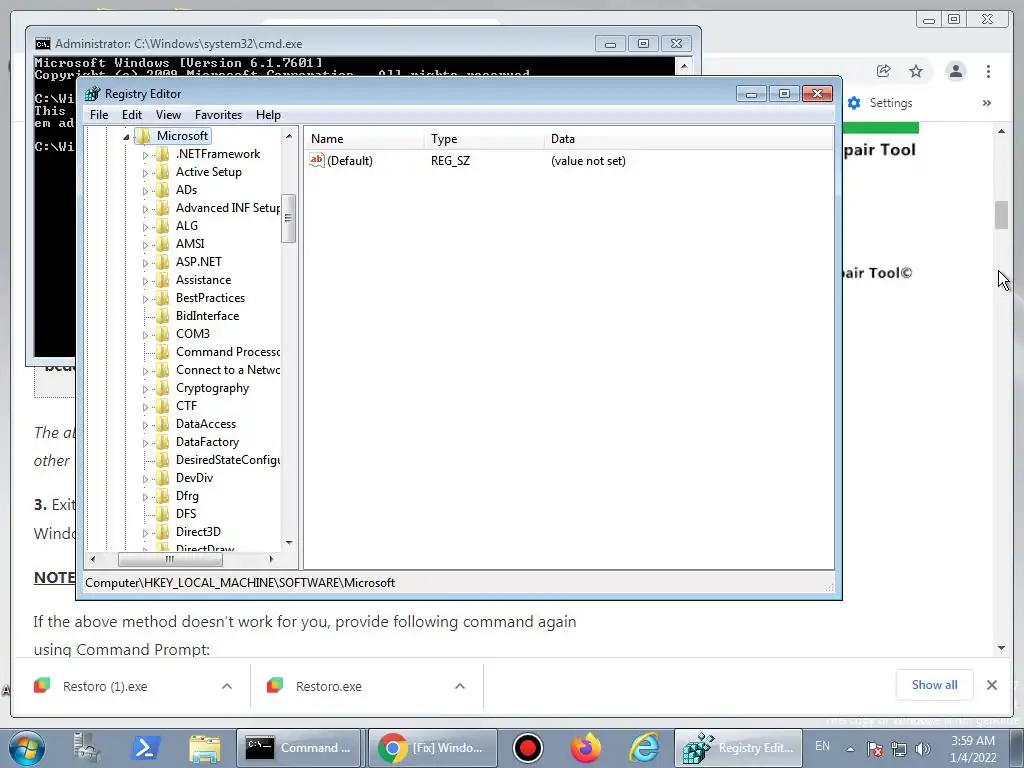This screenshot has width=1024, height=768.
Task: Click the COM3 folder icon
Action: click(x=162, y=334)
